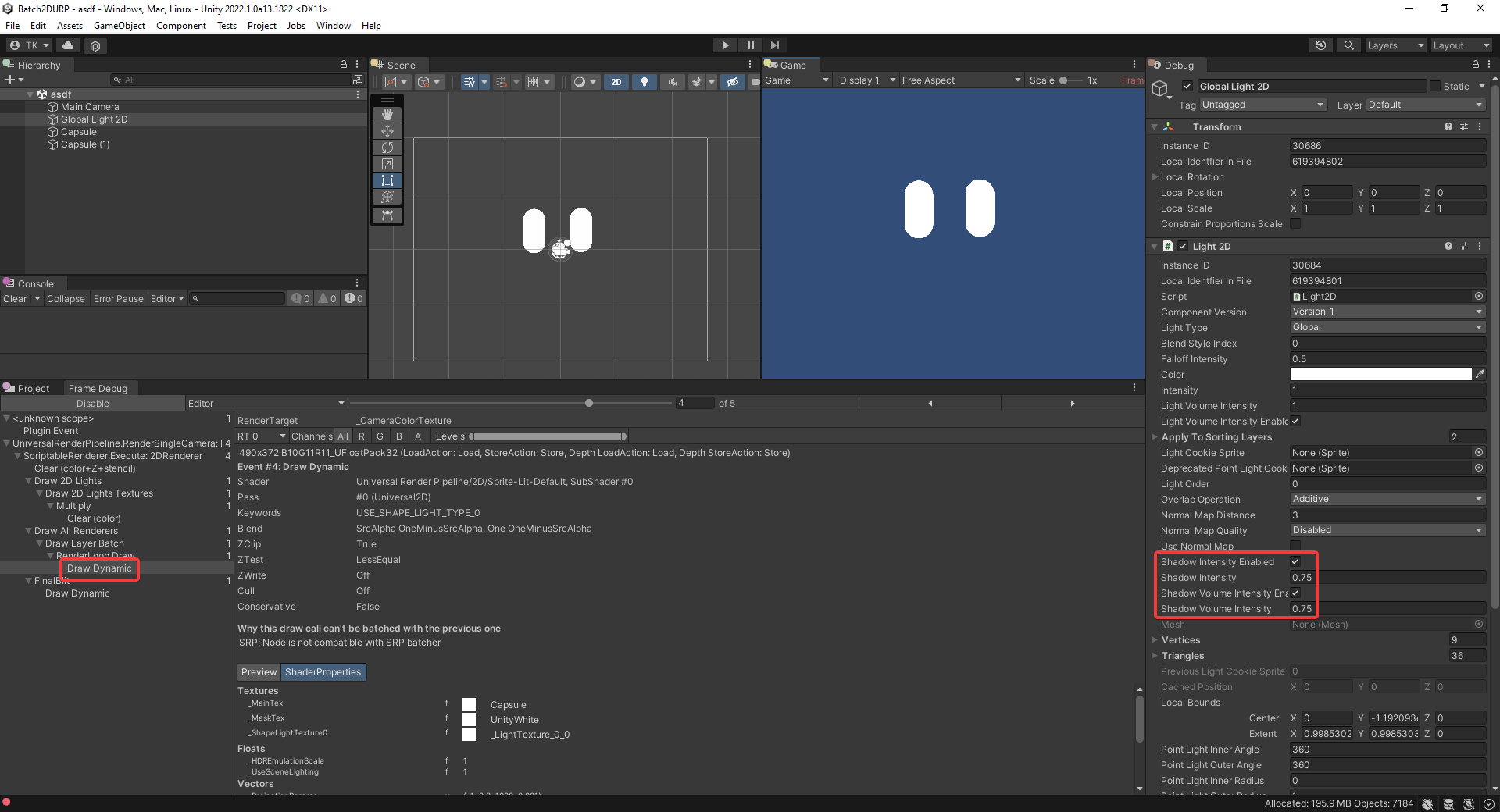Toggle the Static checkbox

click(x=1435, y=87)
